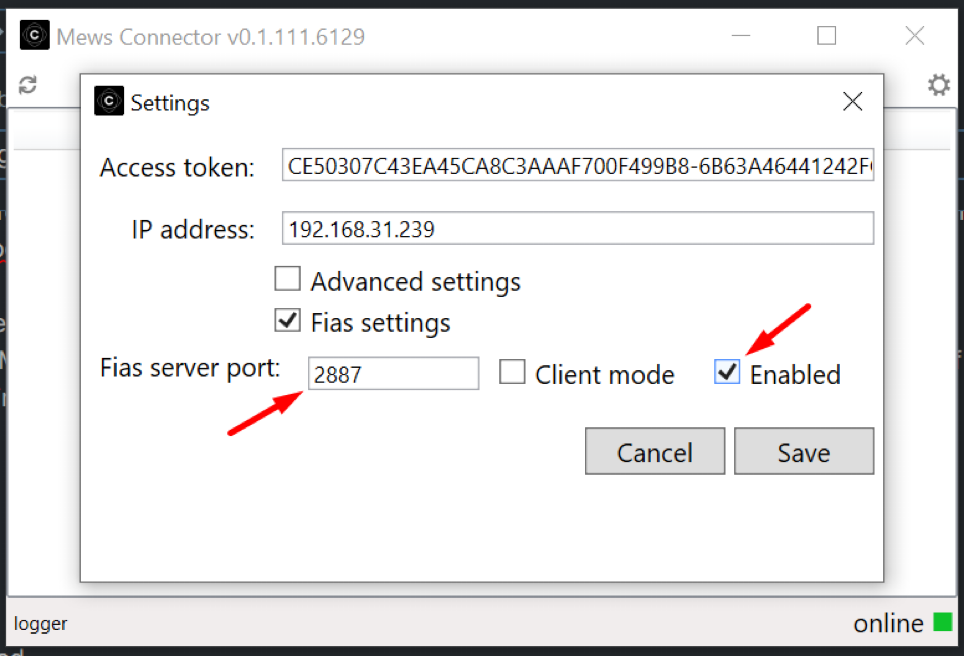Viewport: 964px width, 656px height.
Task: Maximize the Mews Connector window
Action: click(826, 37)
